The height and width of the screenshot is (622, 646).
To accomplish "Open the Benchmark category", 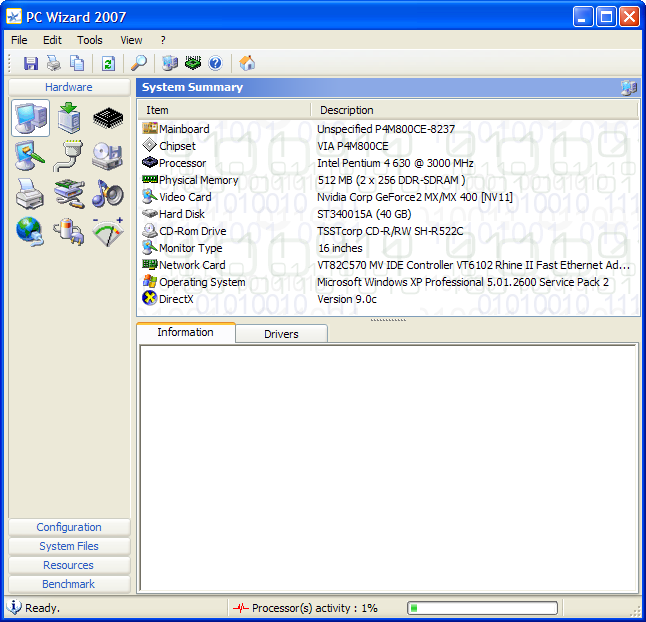I will coord(69,584).
